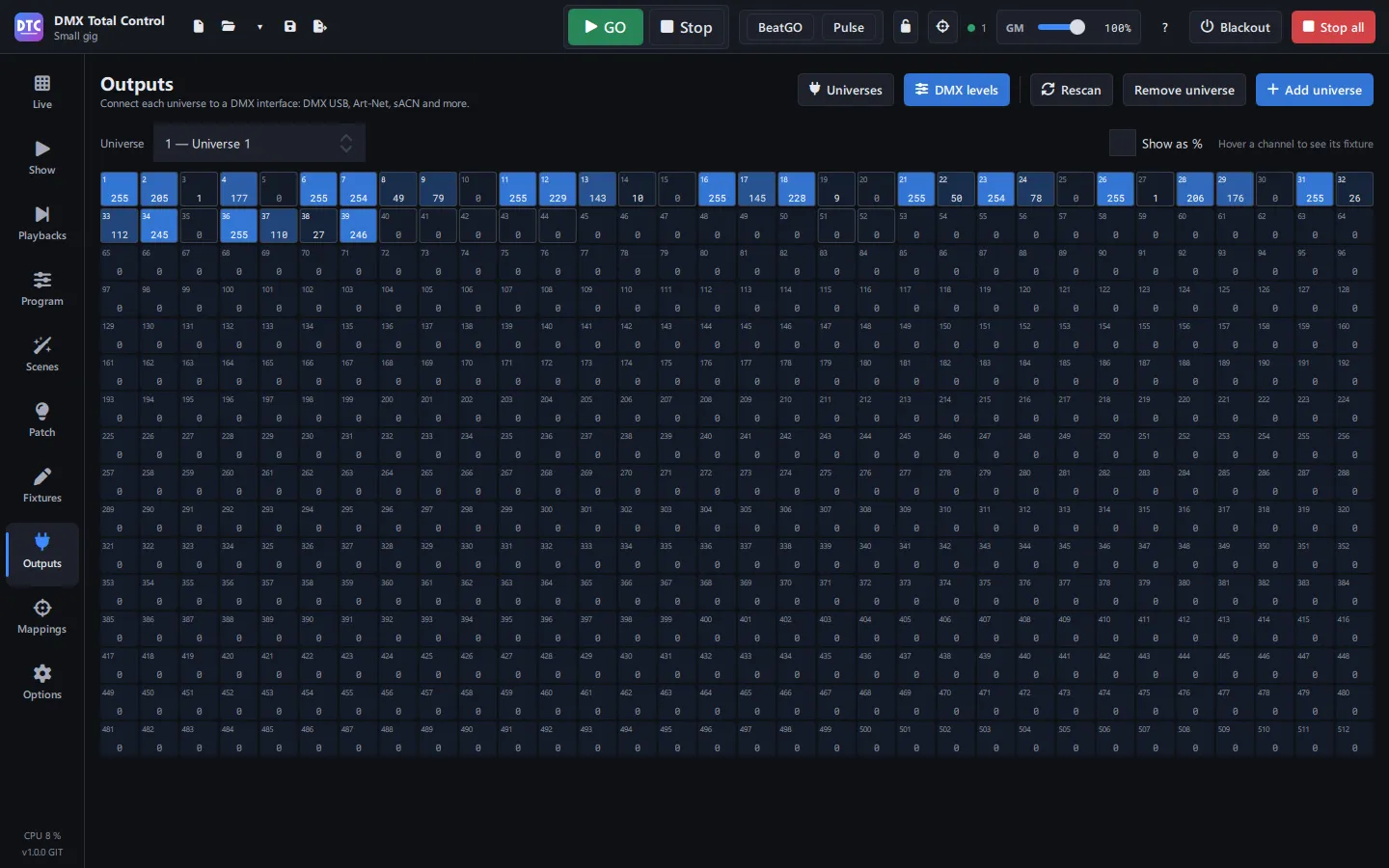Expand the recent files dropdown arrow
1389x868 pixels.
(259, 27)
